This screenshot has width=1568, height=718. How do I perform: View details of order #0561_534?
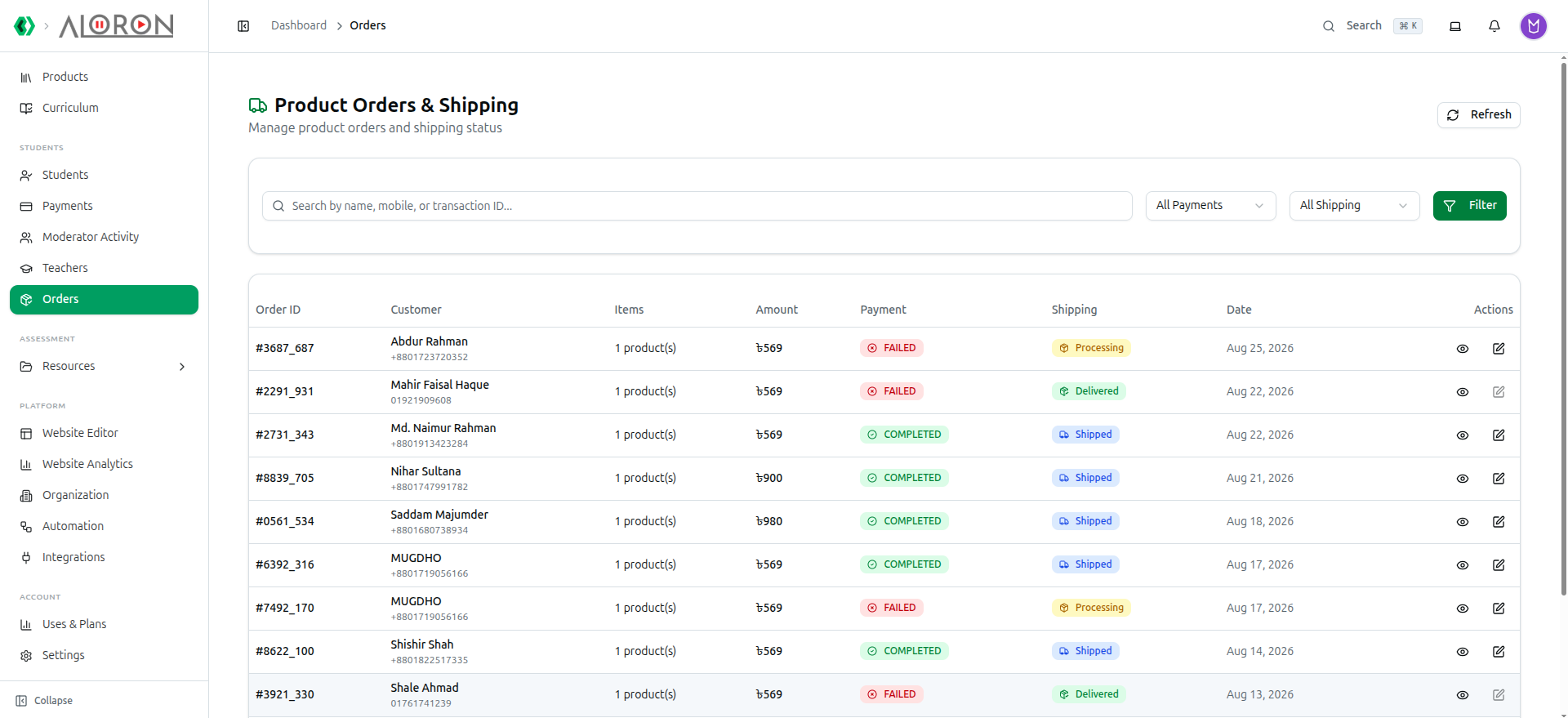coord(1463,522)
